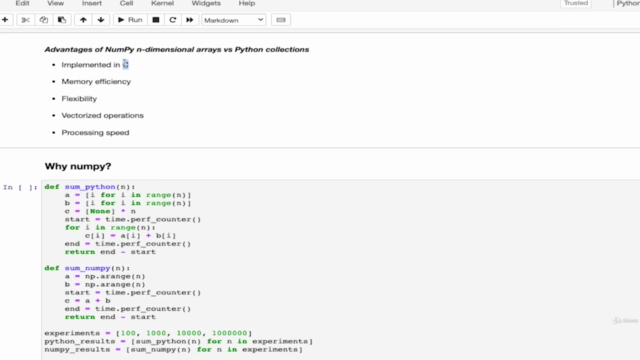Click the Advantages of NumPy heading
The image size is (640, 360).
click(x=177, y=49)
